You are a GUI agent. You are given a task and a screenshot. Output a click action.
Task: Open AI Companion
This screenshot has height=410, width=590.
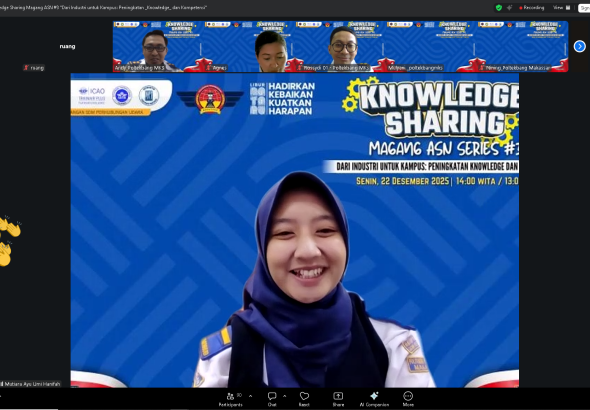(x=374, y=399)
